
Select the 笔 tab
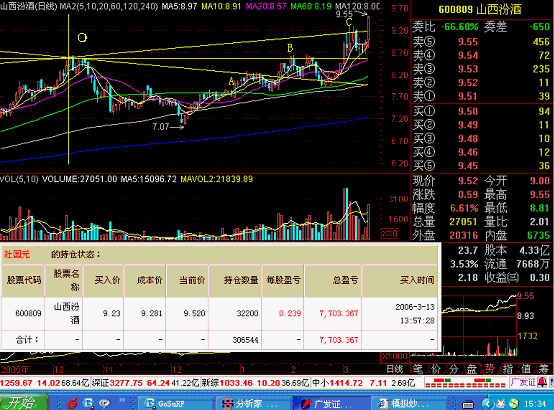pos(418,369)
